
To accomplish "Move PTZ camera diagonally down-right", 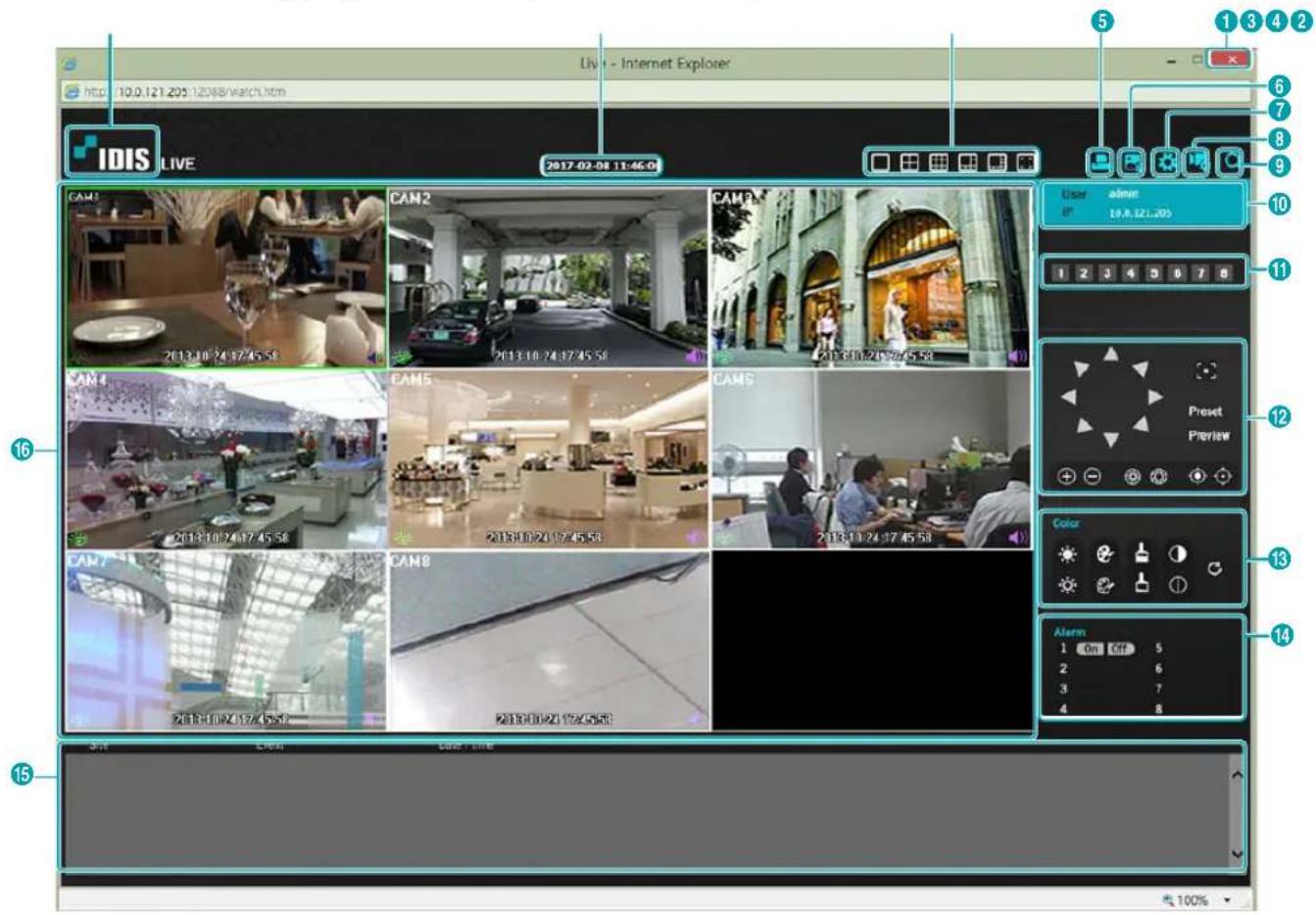I will pyautogui.click(x=1140, y=424).
